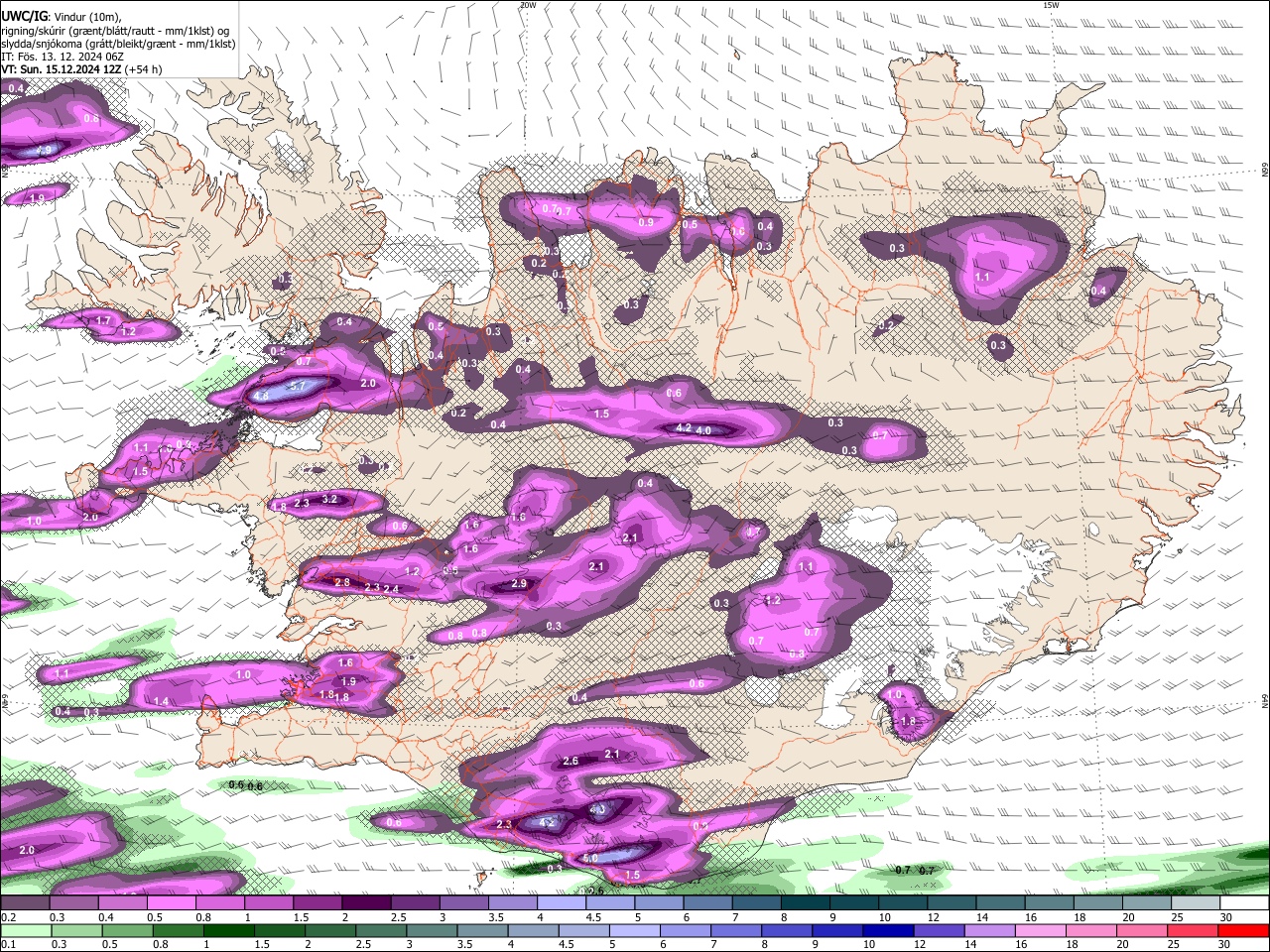Click the 1.7 precipitation value off the west coast

(103, 320)
